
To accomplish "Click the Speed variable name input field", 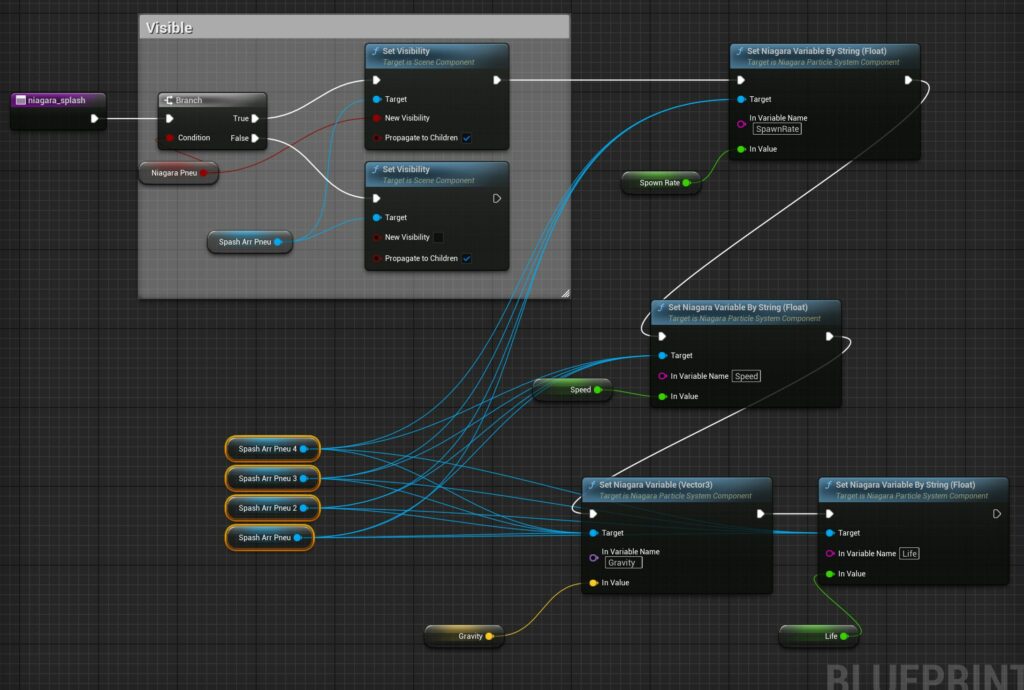I will pos(747,376).
